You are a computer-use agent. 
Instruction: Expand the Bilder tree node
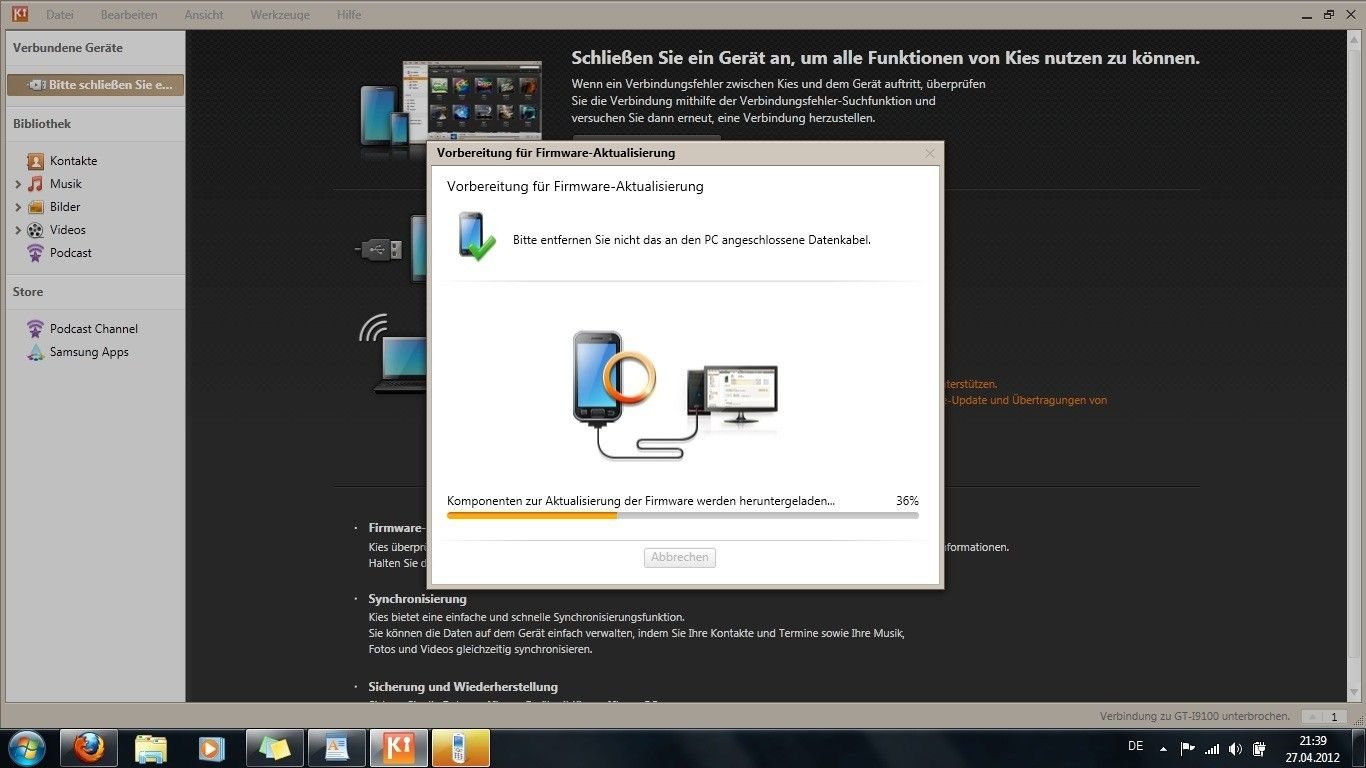click(x=18, y=207)
